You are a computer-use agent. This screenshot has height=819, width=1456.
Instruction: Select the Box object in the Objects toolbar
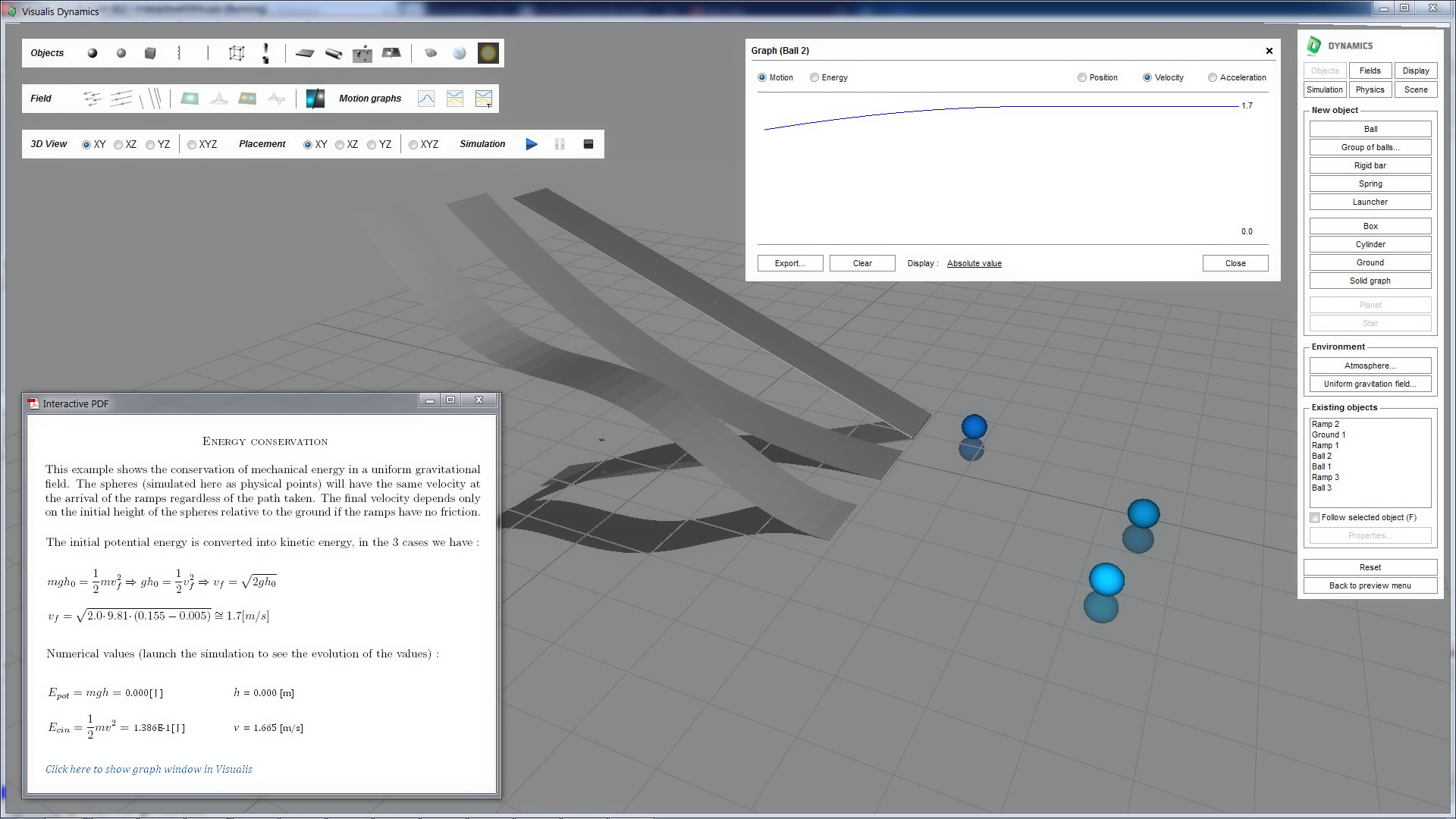(149, 53)
